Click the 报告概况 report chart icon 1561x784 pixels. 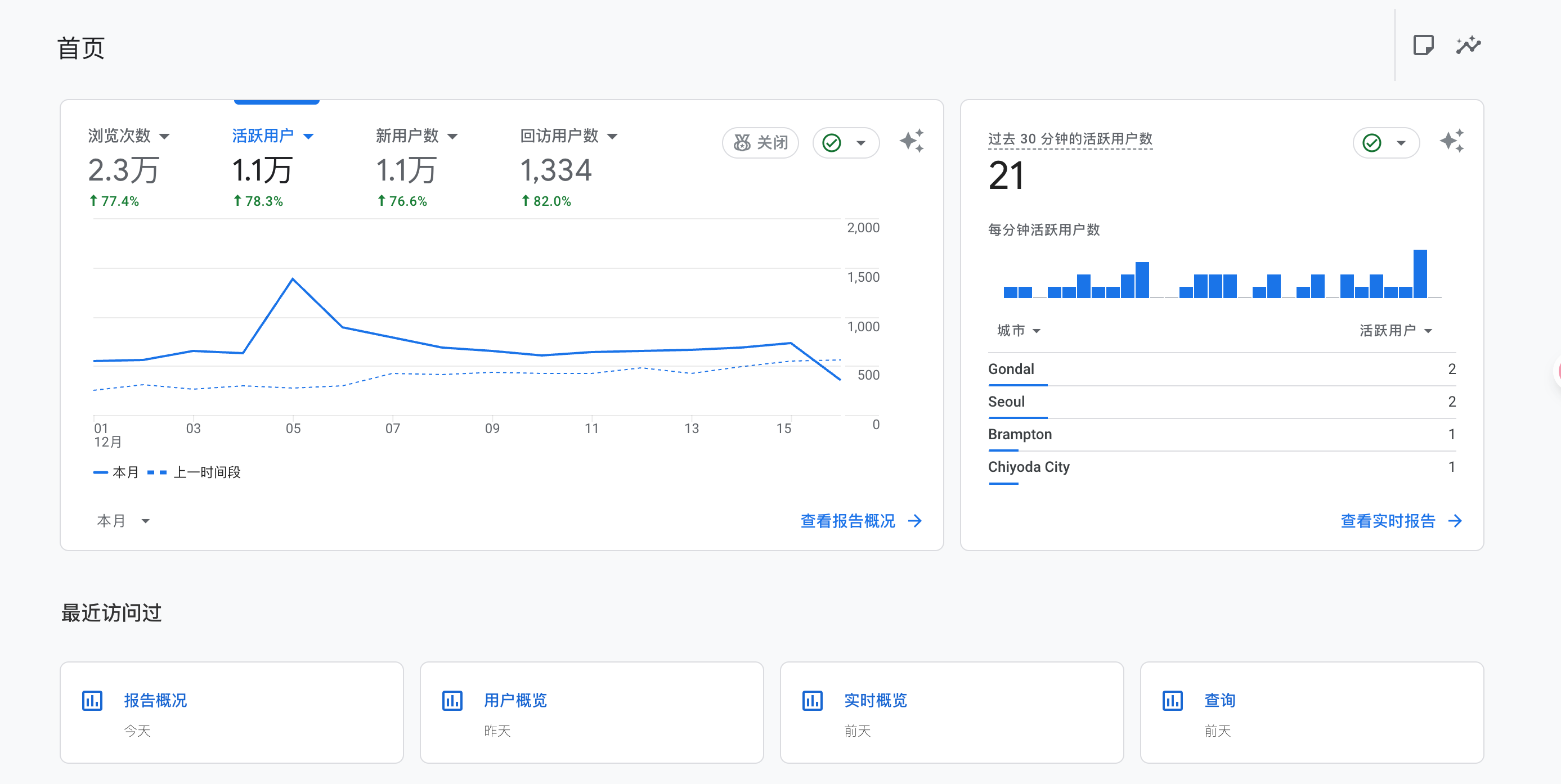92,700
